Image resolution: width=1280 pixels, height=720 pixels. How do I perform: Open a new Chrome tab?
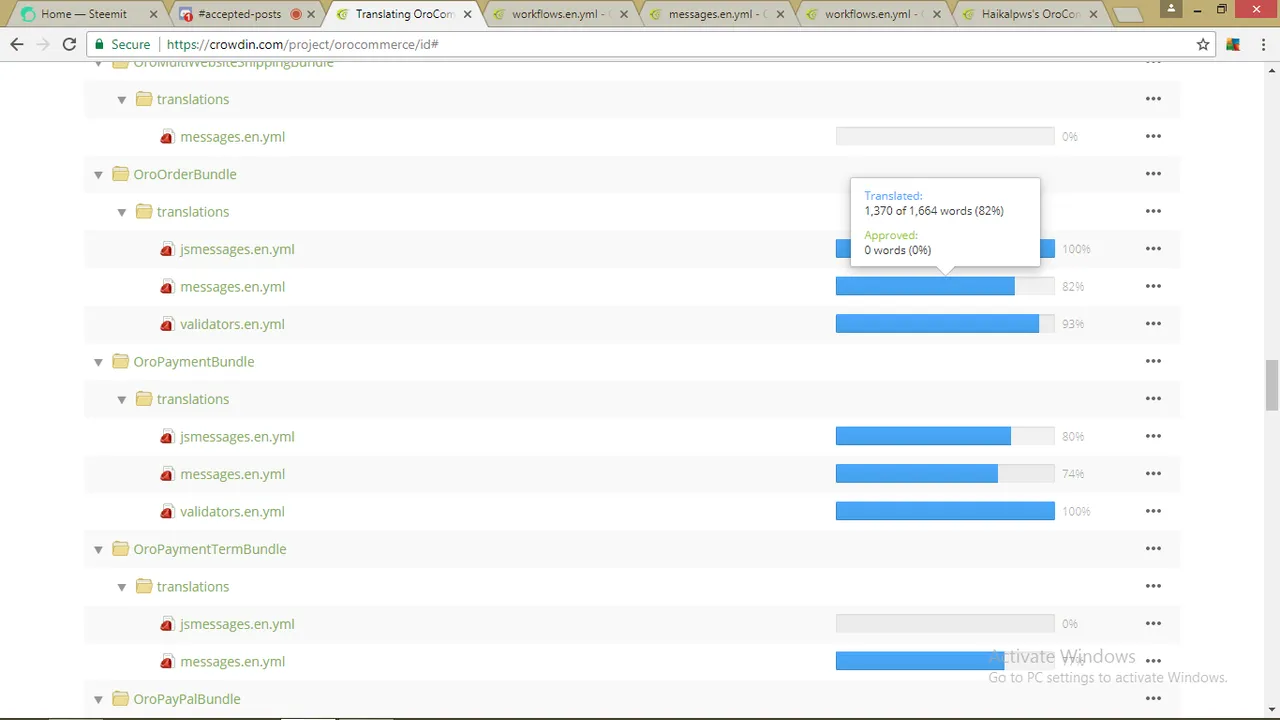[x=1128, y=14]
